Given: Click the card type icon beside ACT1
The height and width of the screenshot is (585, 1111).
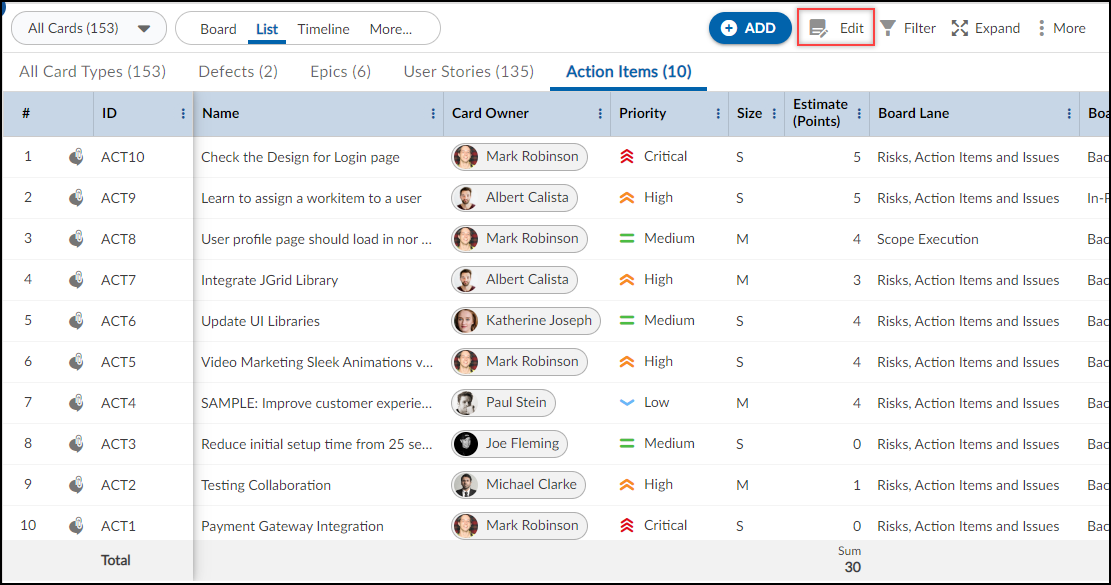Looking at the screenshot, I should (76, 525).
